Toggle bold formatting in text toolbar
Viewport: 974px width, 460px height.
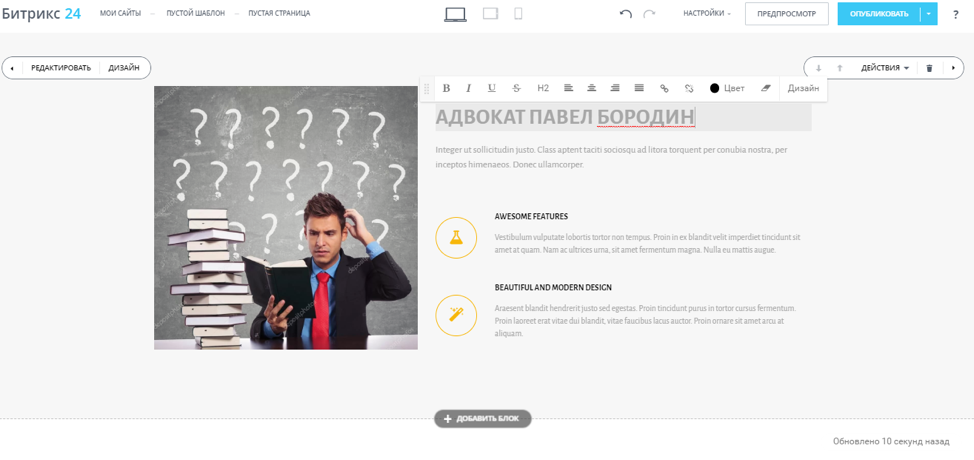(x=447, y=88)
